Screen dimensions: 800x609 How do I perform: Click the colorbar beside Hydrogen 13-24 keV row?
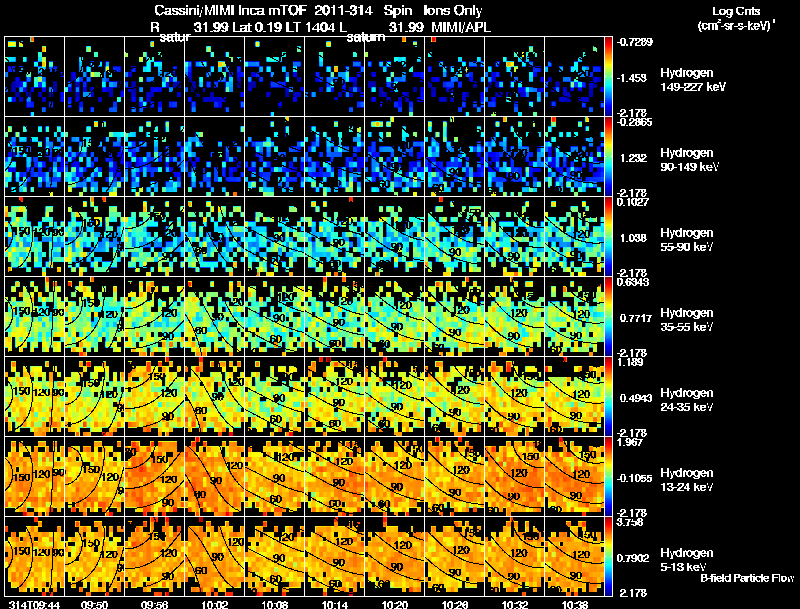pos(608,476)
